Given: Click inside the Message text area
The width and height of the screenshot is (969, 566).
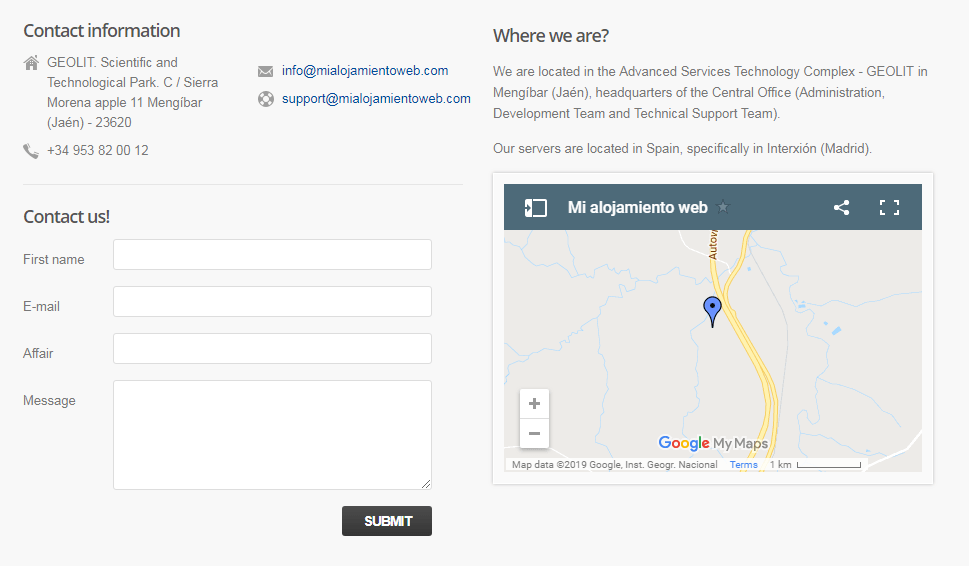Looking at the screenshot, I should tap(273, 435).
